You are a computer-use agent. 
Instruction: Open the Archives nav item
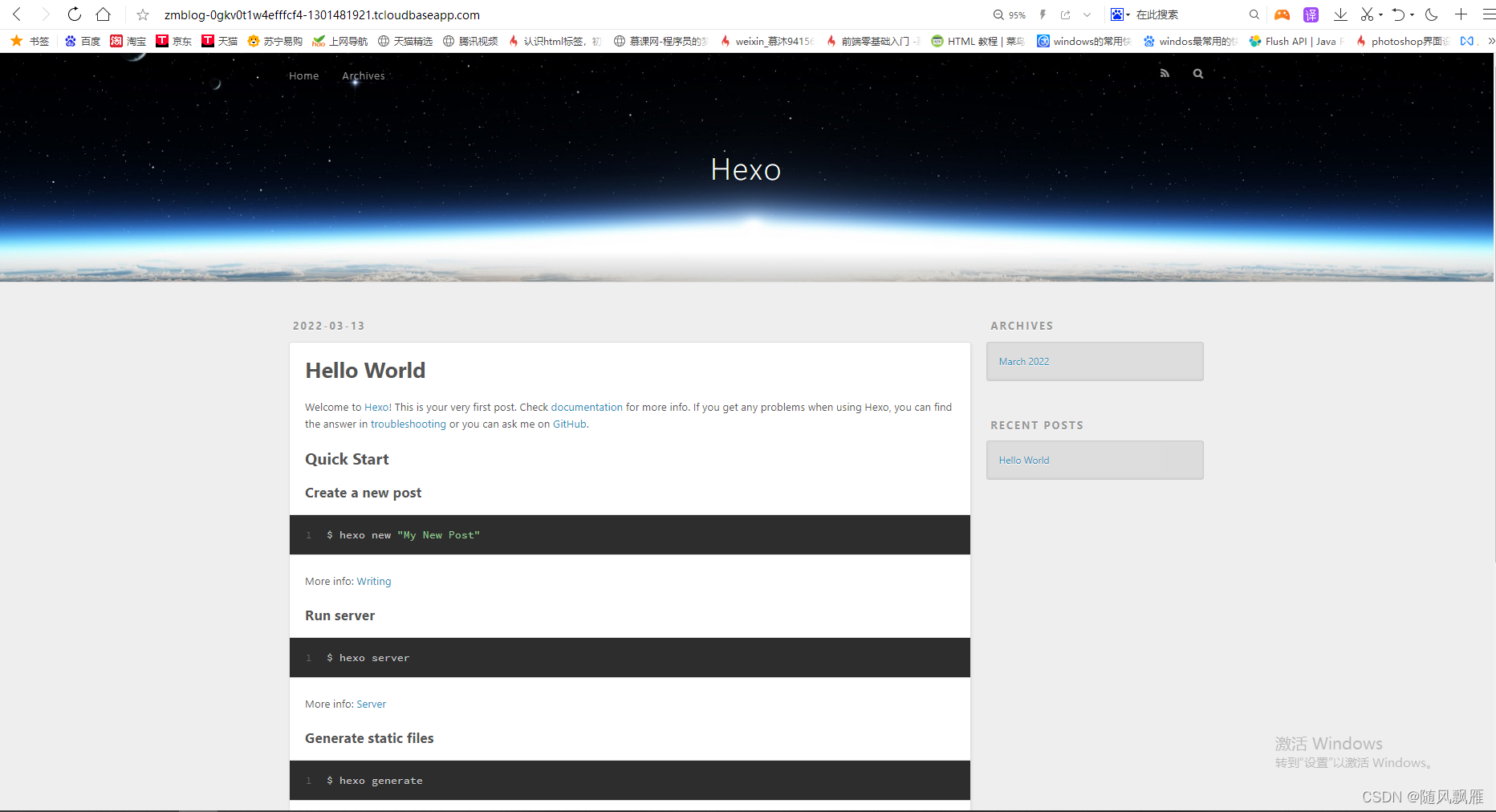(364, 75)
